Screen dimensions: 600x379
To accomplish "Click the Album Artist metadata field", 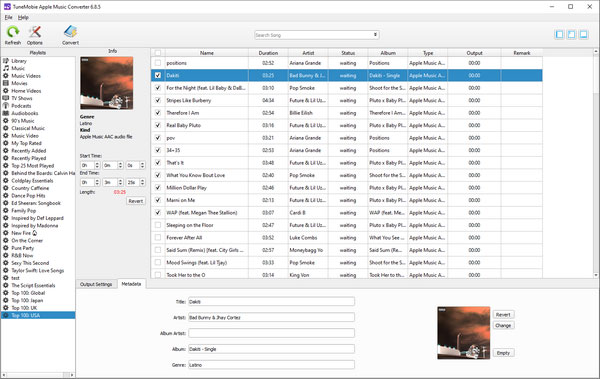I will click(x=272, y=333).
